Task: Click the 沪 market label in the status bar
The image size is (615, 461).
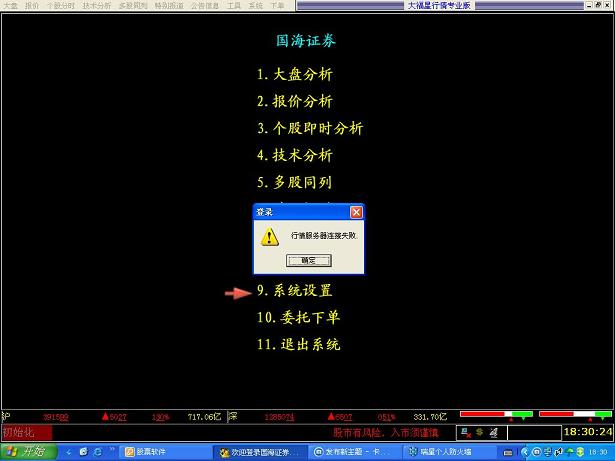Action: point(5,416)
